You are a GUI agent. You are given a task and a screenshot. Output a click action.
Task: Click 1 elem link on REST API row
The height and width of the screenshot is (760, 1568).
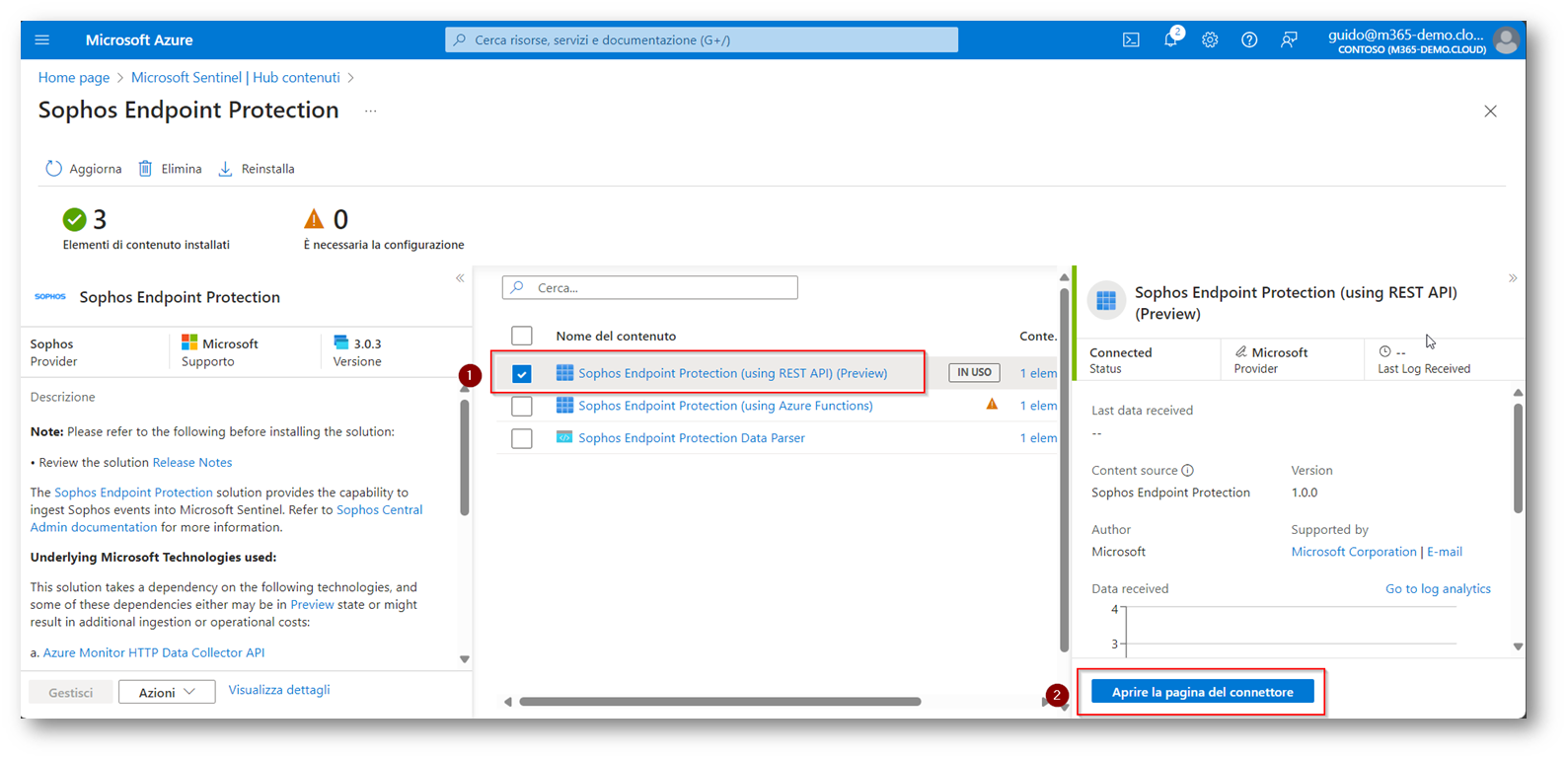point(1038,373)
